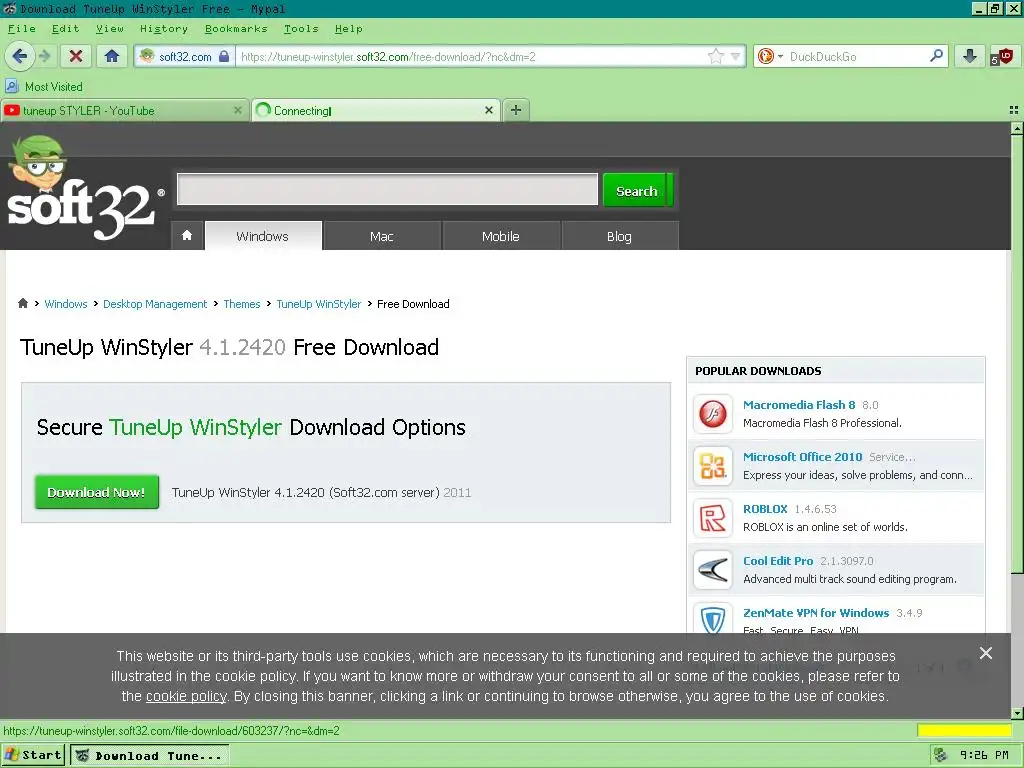Open the Tools menu

point(301,29)
